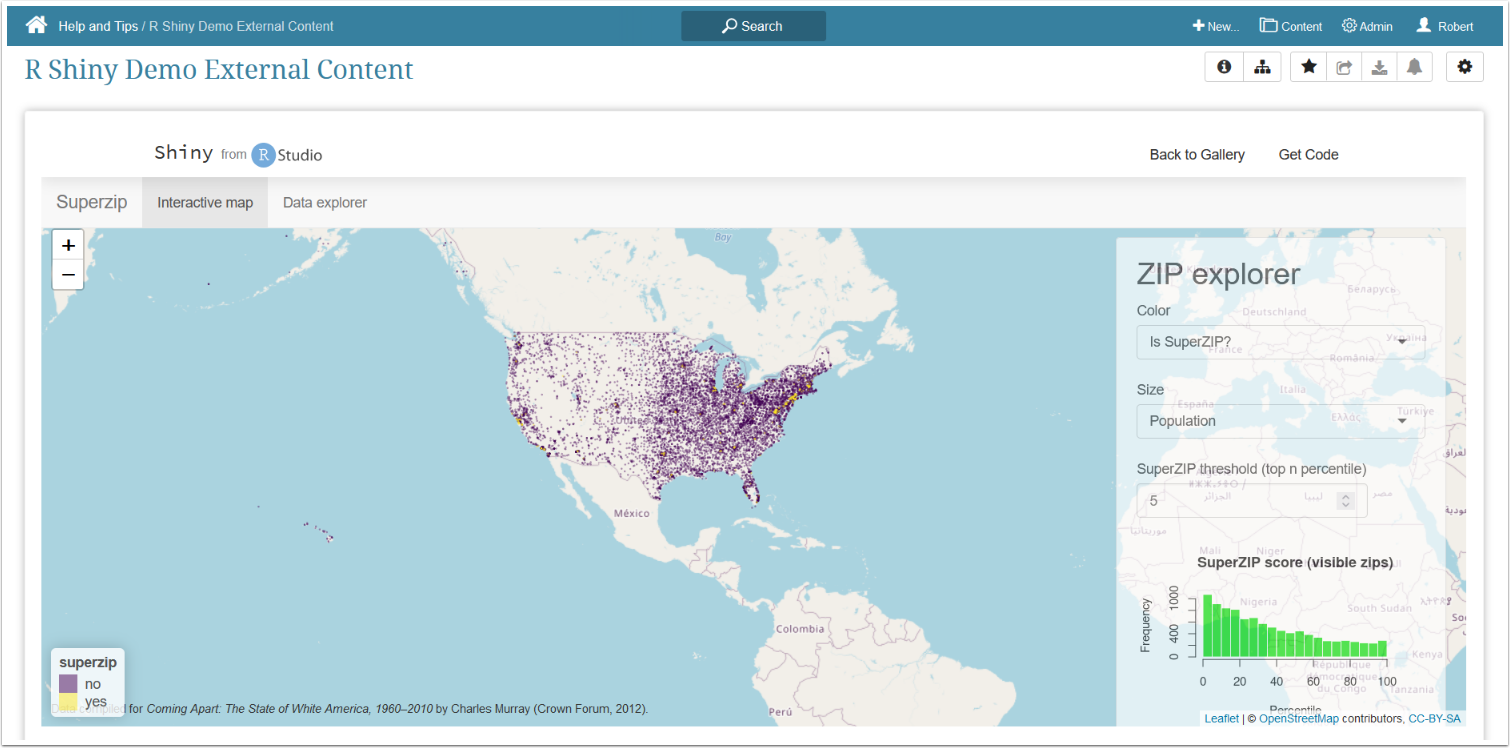Screen dimensions: 1510x748
Task: Click Back to Gallery link
Action: click(x=1197, y=155)
